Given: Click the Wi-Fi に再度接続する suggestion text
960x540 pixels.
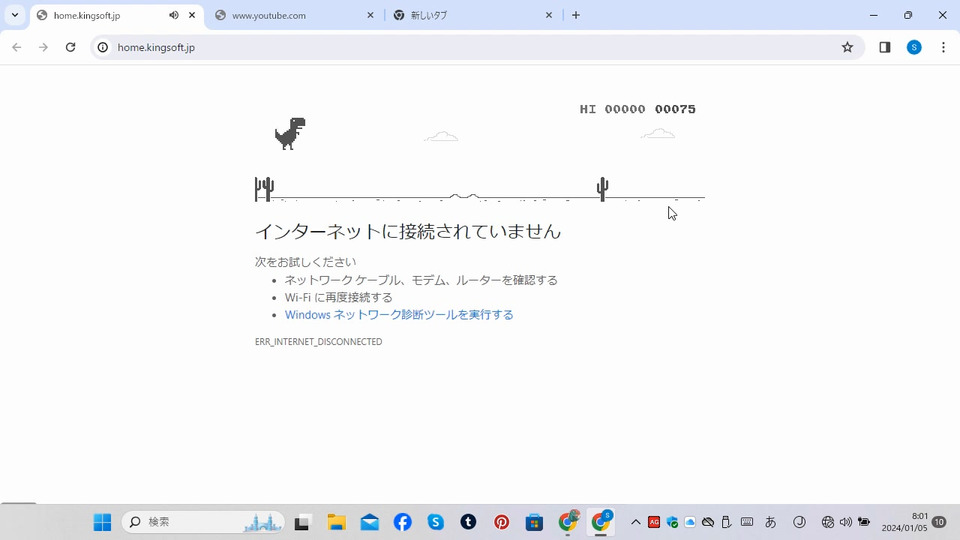Looking at the screenshot, I should (339, 298).
